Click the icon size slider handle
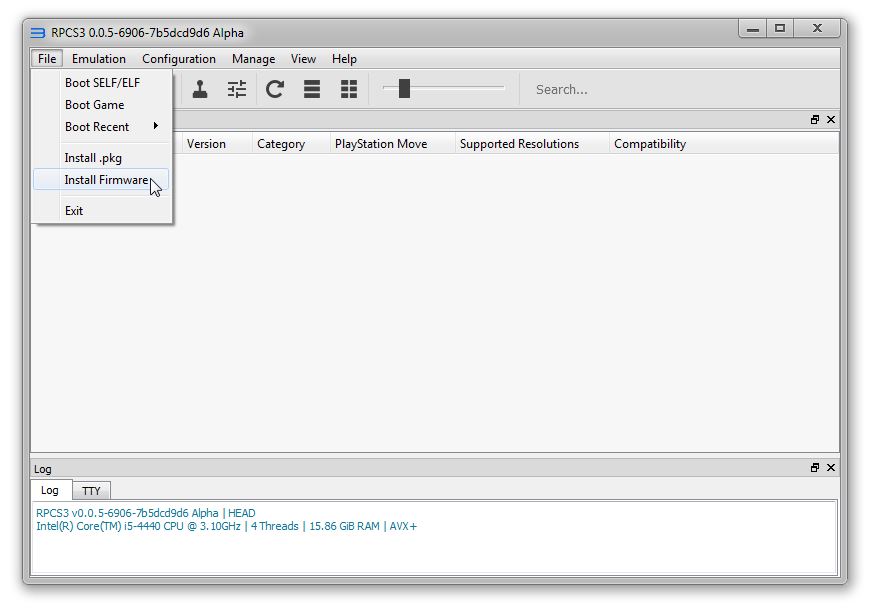This screenshot has height=612, width=873. (x=404, y=88)
